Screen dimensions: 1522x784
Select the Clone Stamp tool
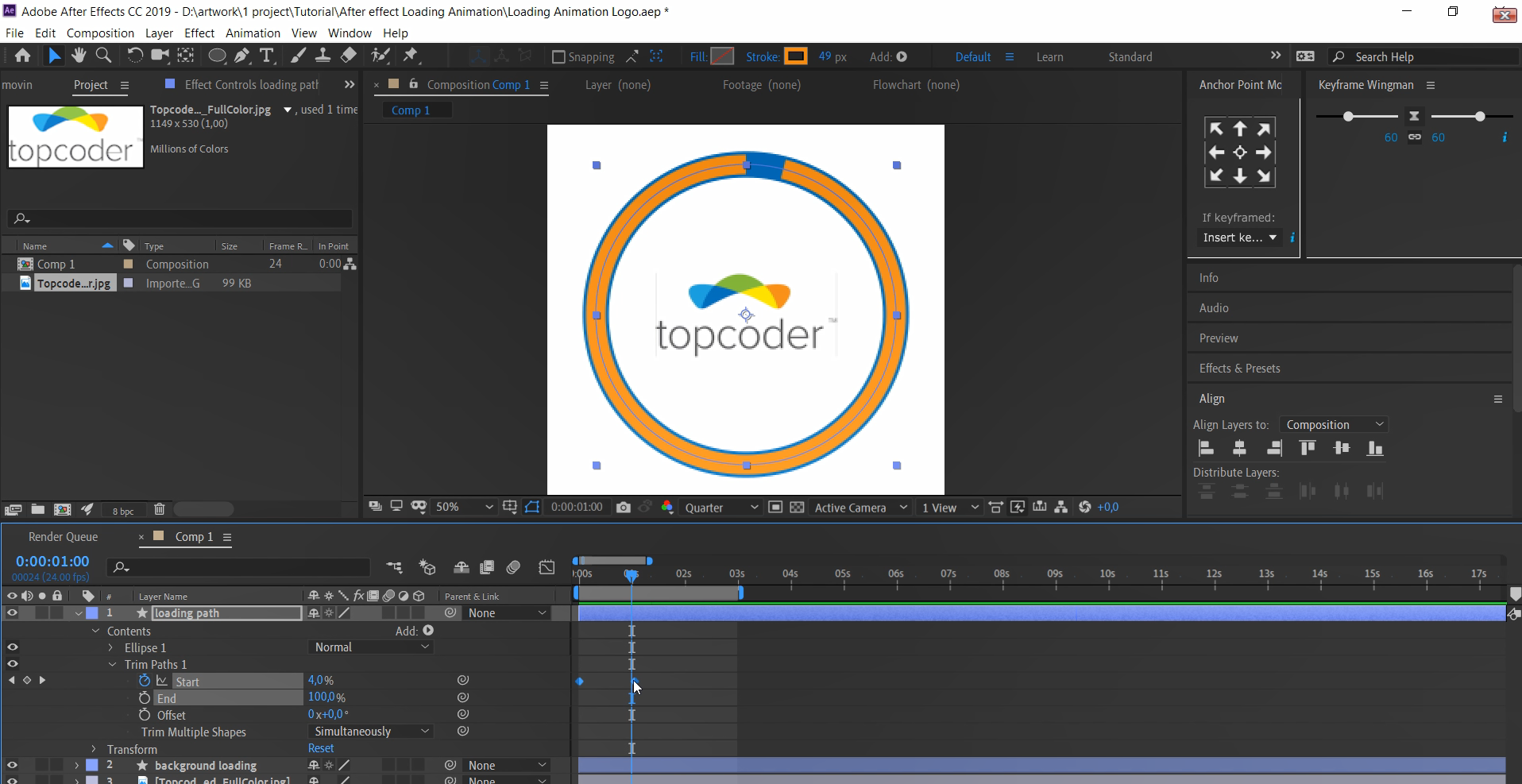point(323,55)
